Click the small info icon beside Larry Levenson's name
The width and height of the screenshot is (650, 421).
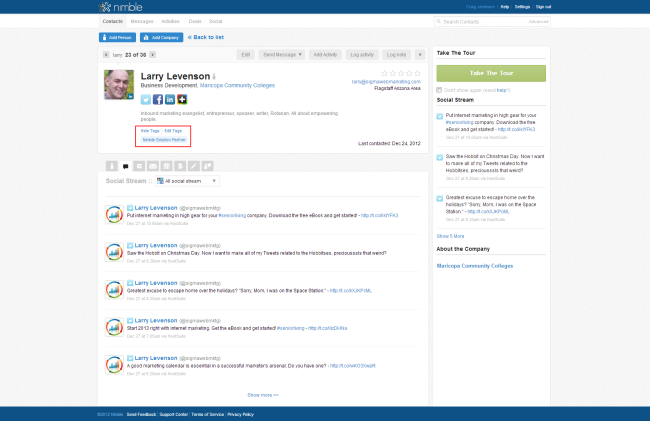[x=214, y=77]
